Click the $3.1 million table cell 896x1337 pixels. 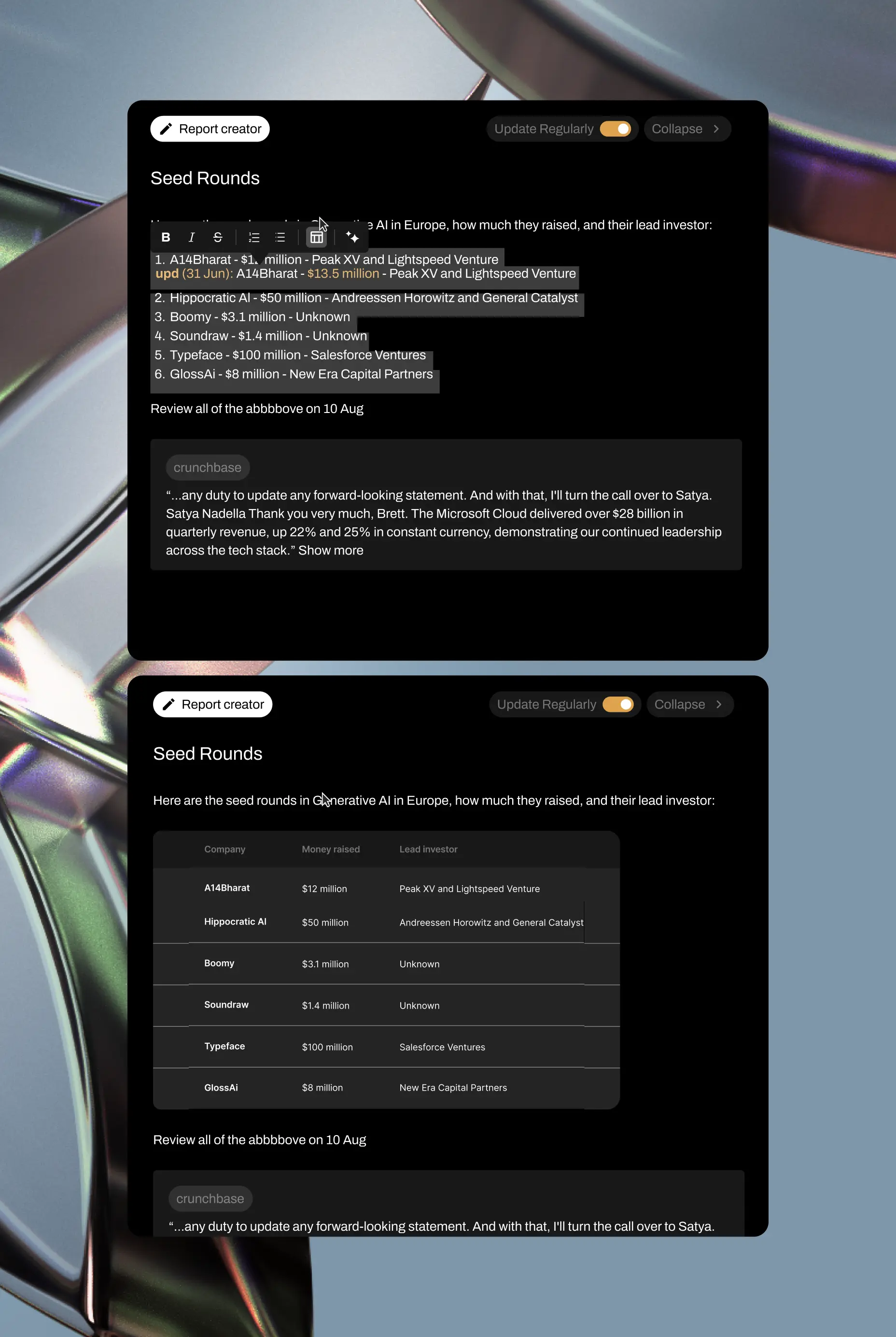(325, 964)
